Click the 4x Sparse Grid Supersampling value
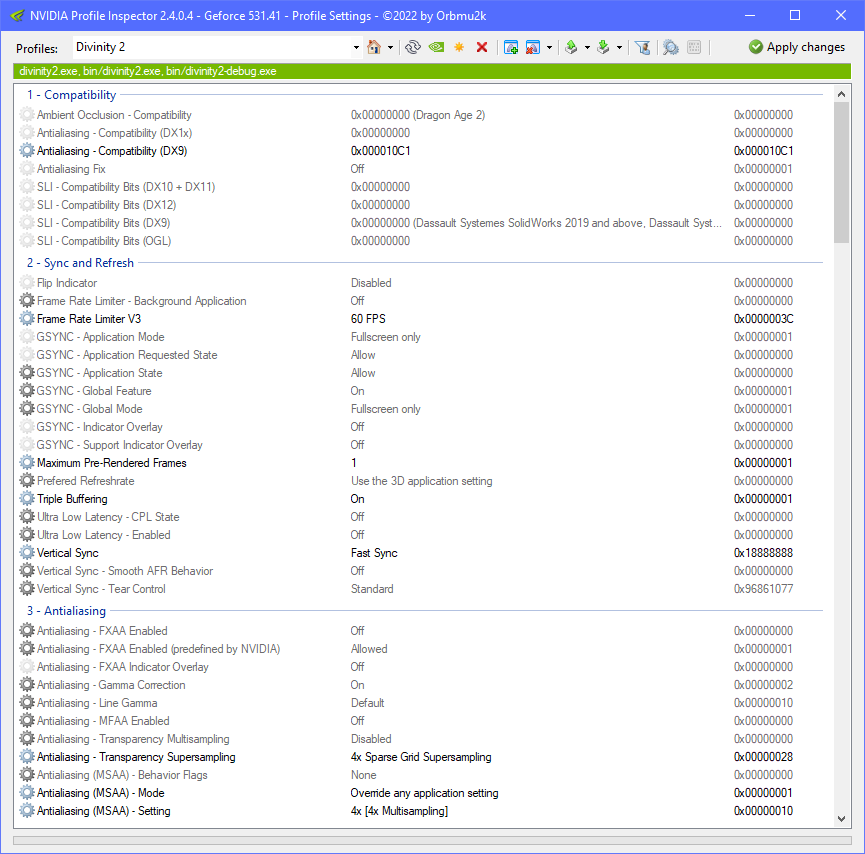 coord(421,757)
